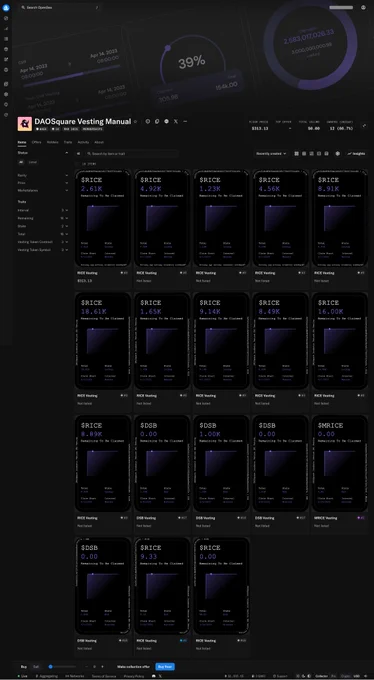Tick the checkbox beside 18 ITEMS

[x=78, y=164]
